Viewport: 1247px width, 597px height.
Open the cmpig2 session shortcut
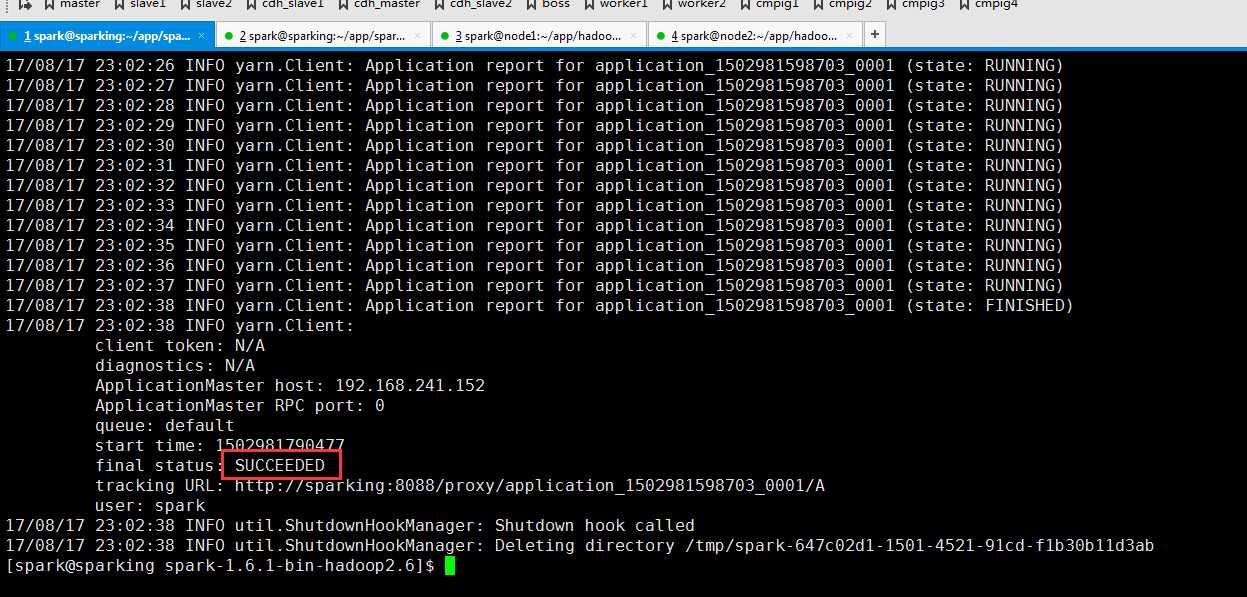click(842, 4)
